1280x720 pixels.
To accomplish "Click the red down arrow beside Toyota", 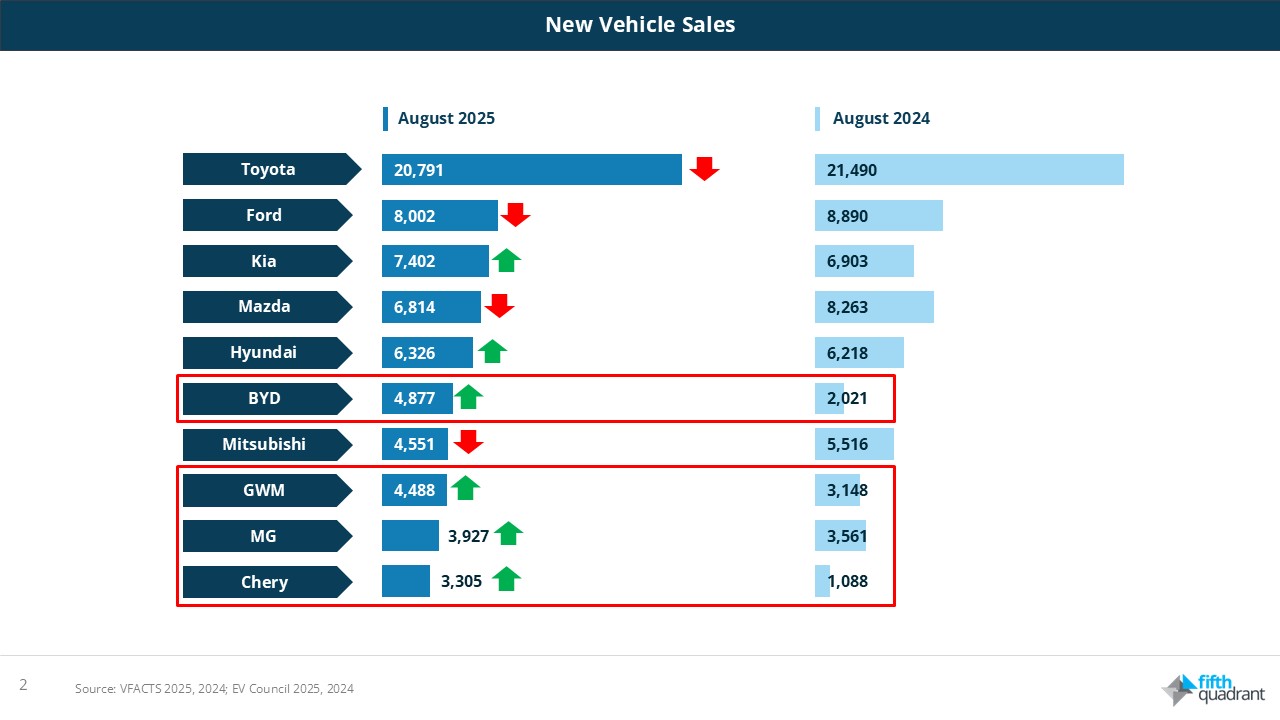I will 704,169.
